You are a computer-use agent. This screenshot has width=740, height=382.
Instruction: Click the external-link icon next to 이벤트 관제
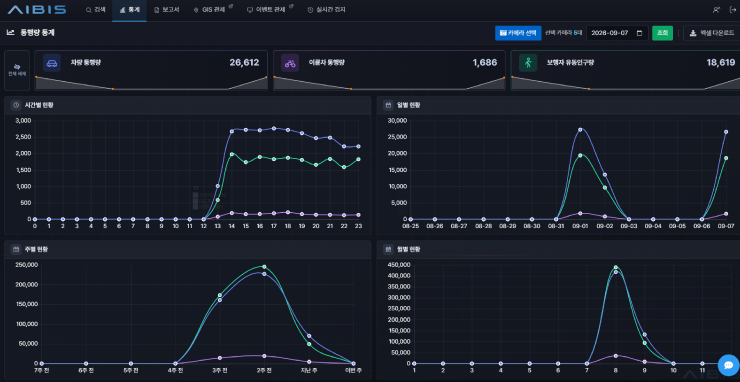point(291,6)
